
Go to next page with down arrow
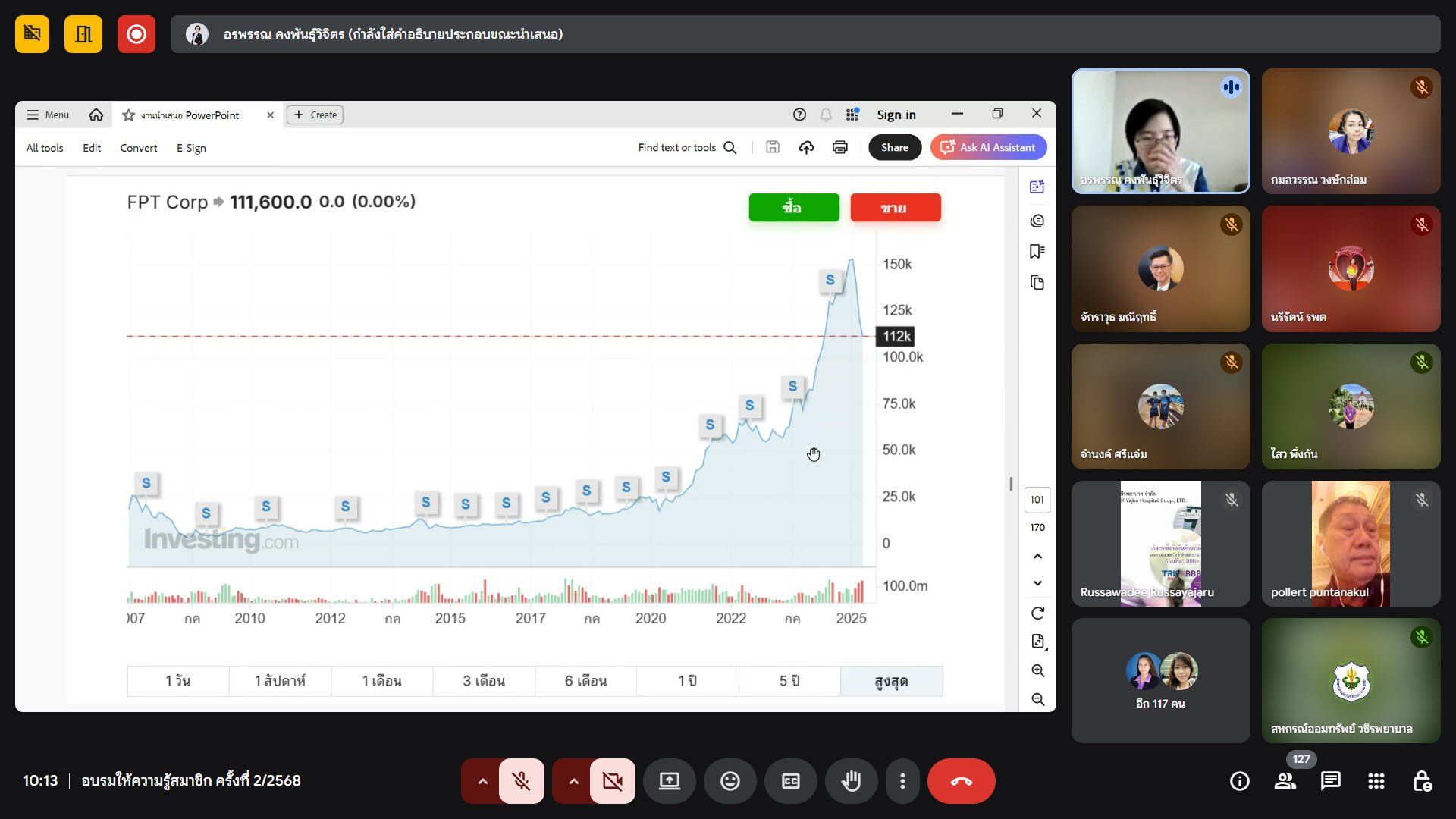(1037, 583)
